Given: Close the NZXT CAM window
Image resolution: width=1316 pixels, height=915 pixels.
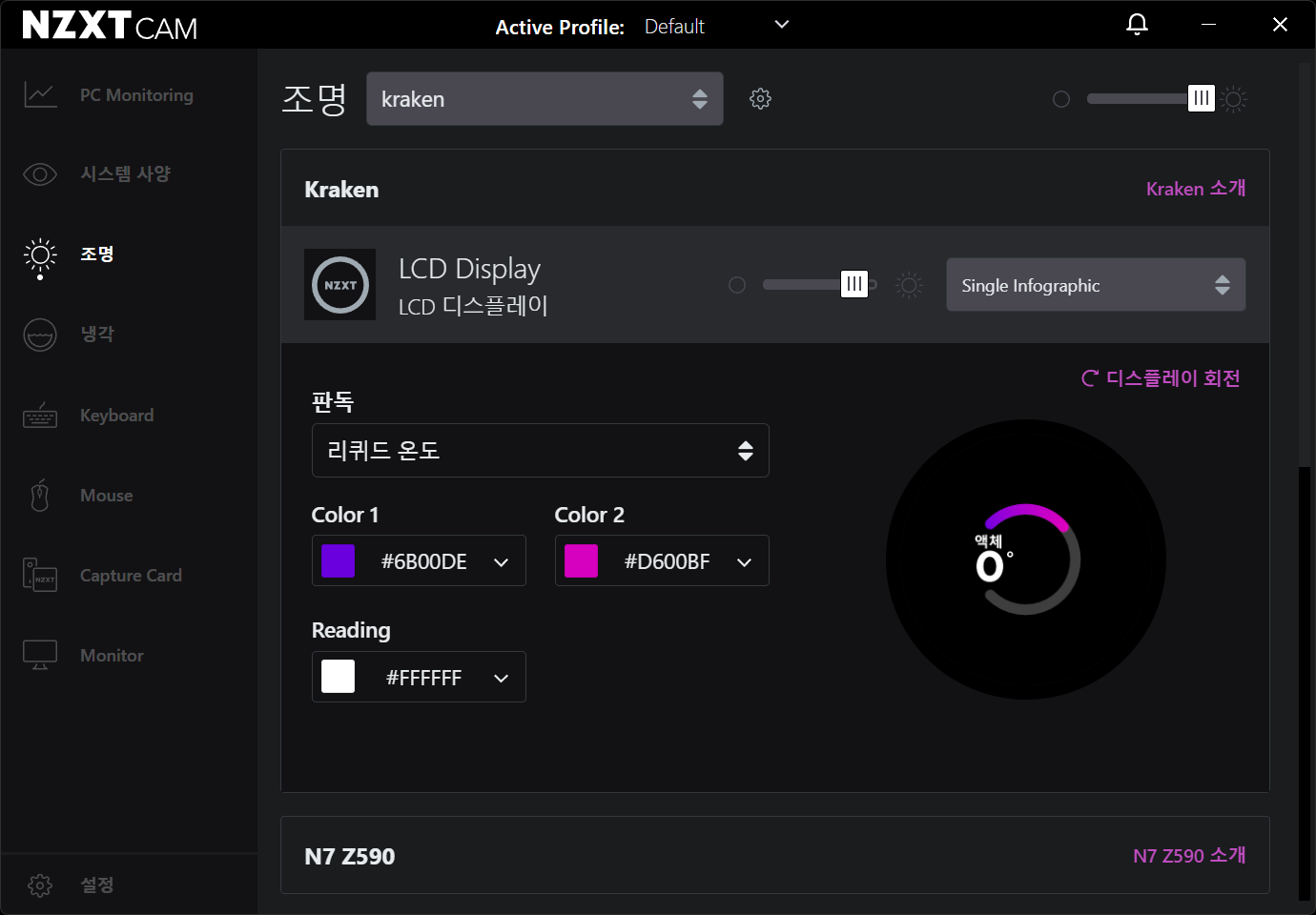Looking at the screenshot, I should tap(1280, 25).
